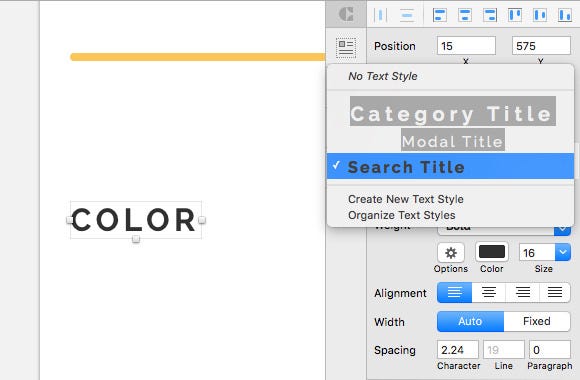
Task: Align layers to the right edge
Action: click(490, 15)
